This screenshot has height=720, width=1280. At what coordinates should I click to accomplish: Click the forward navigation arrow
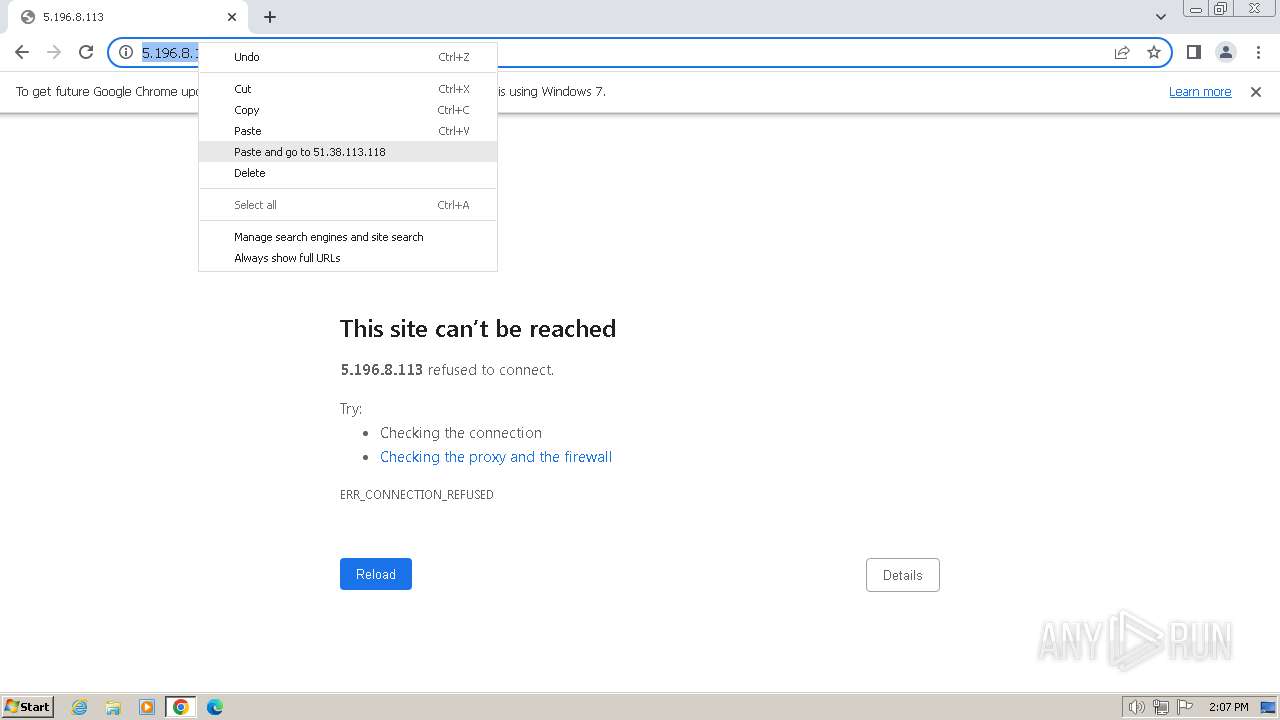tap(54, 52)
